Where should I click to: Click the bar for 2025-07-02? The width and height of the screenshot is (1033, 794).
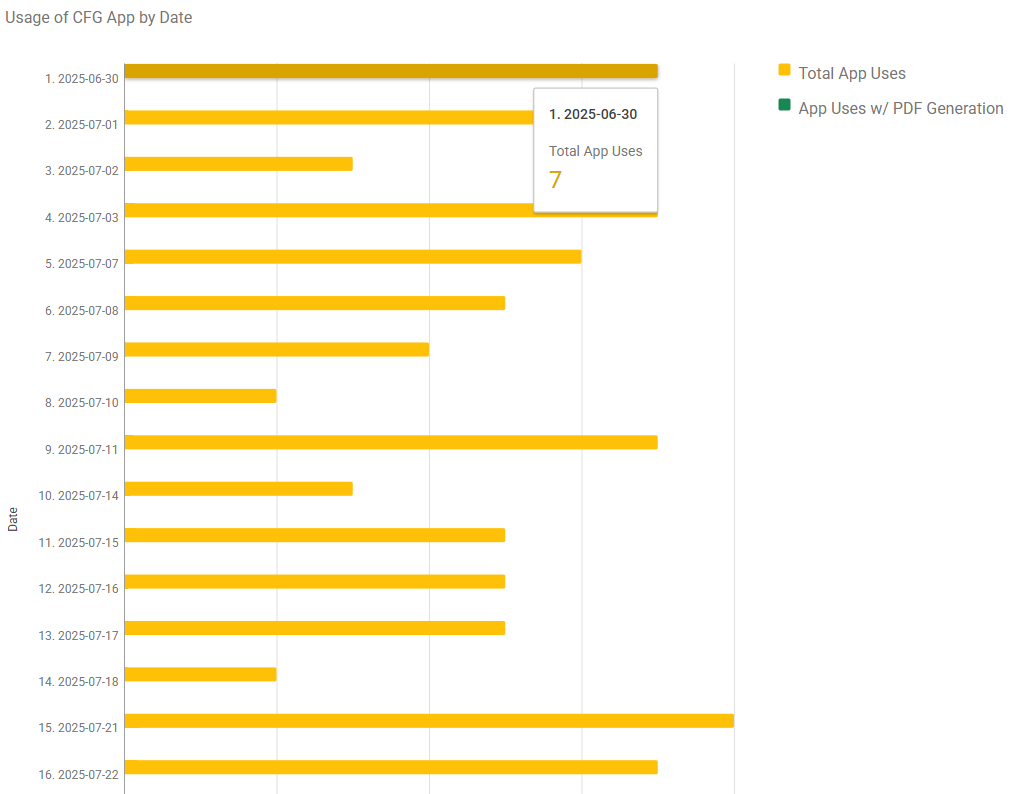[x=238, y=164]
